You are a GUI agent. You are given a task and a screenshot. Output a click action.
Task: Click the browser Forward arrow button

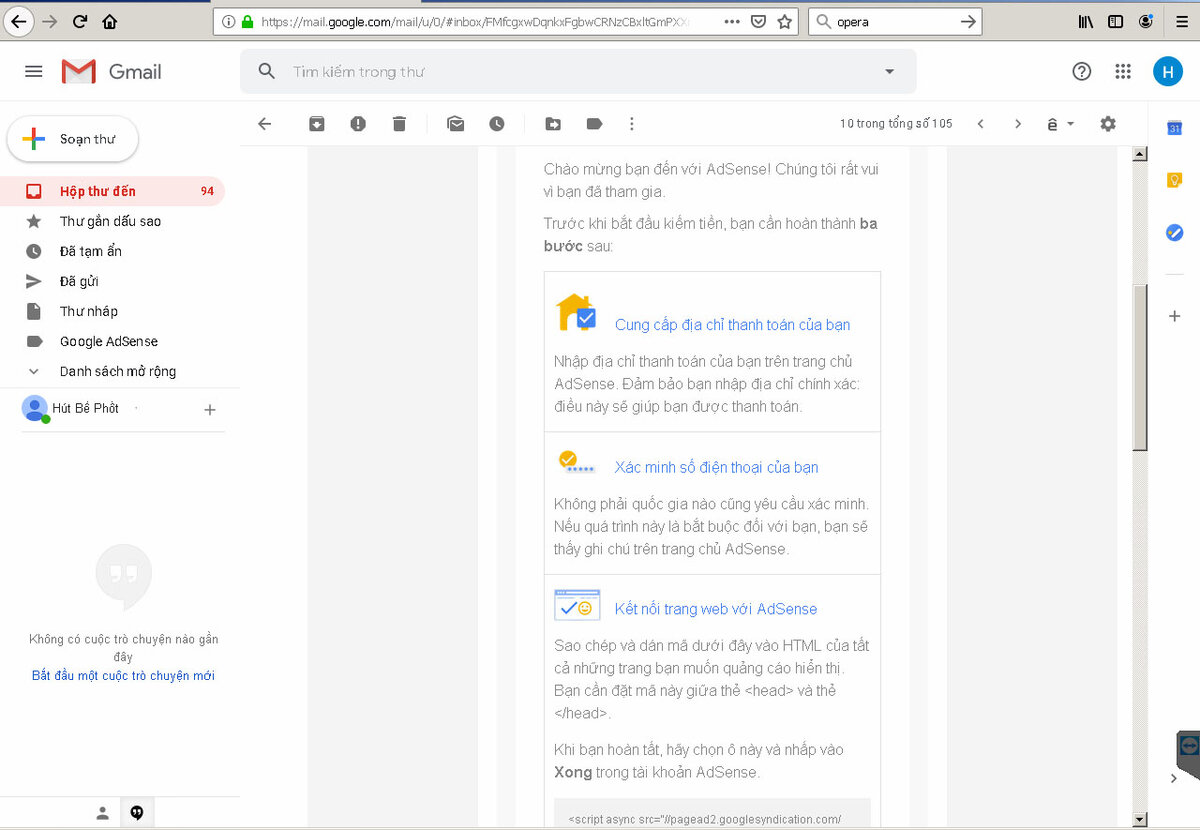point(50,21)
